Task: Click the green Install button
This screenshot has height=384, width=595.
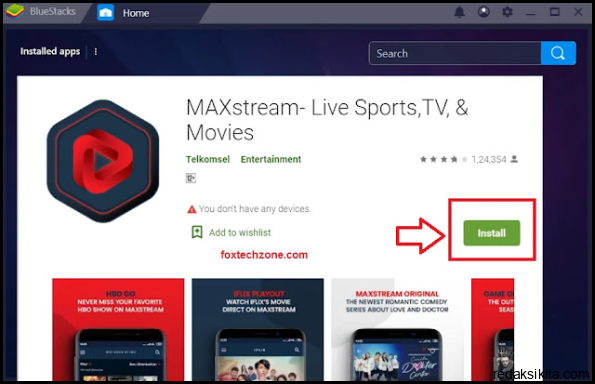Action: click(x=491, y=233)
